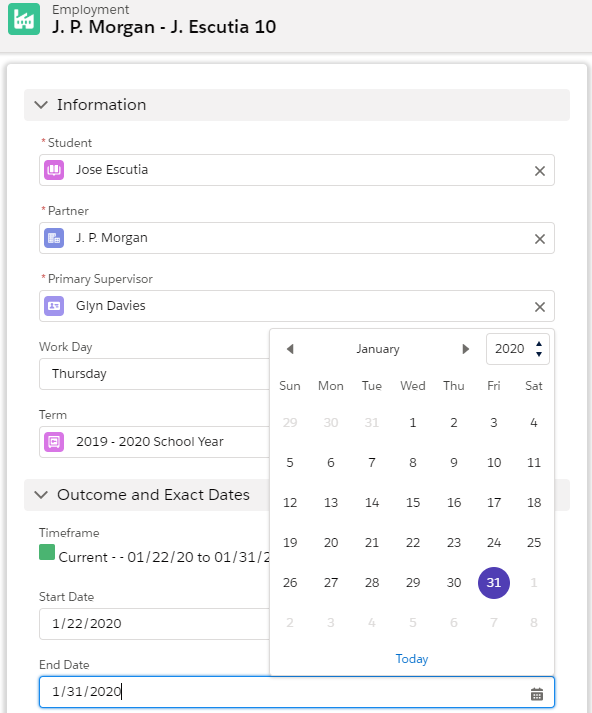This screenshot has width=592, height=713.
Task: Click the contact icon beside Glyn Davies
Action: [54, 306]
